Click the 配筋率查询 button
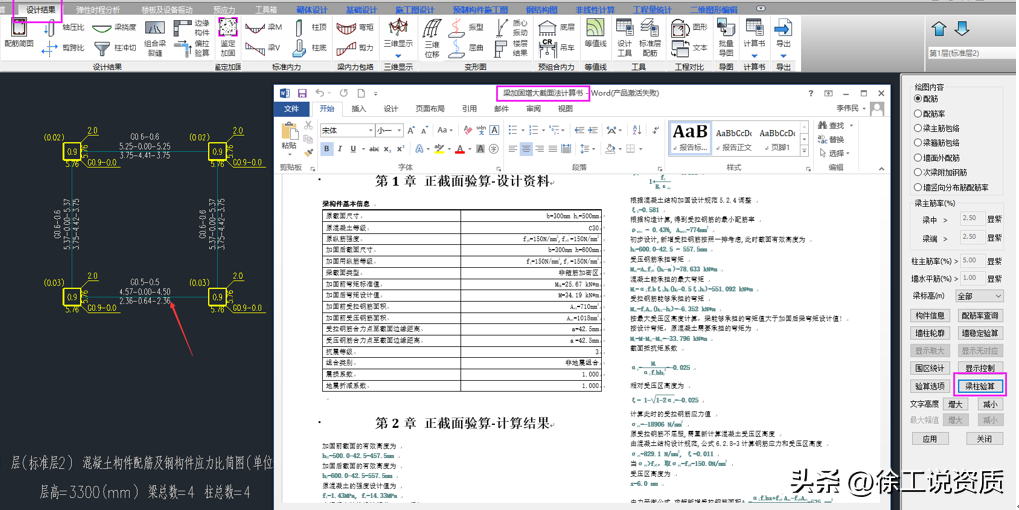Image resolution: width=1019 pixels, height=510 pixels. pos(979,316)
